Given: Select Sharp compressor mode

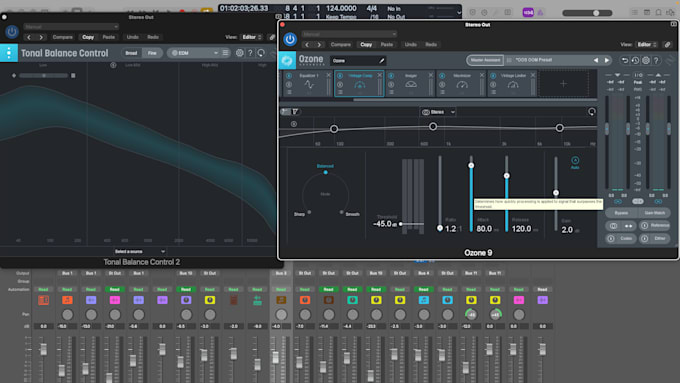Looking at the screenshot, I should (x=299, y=214).
